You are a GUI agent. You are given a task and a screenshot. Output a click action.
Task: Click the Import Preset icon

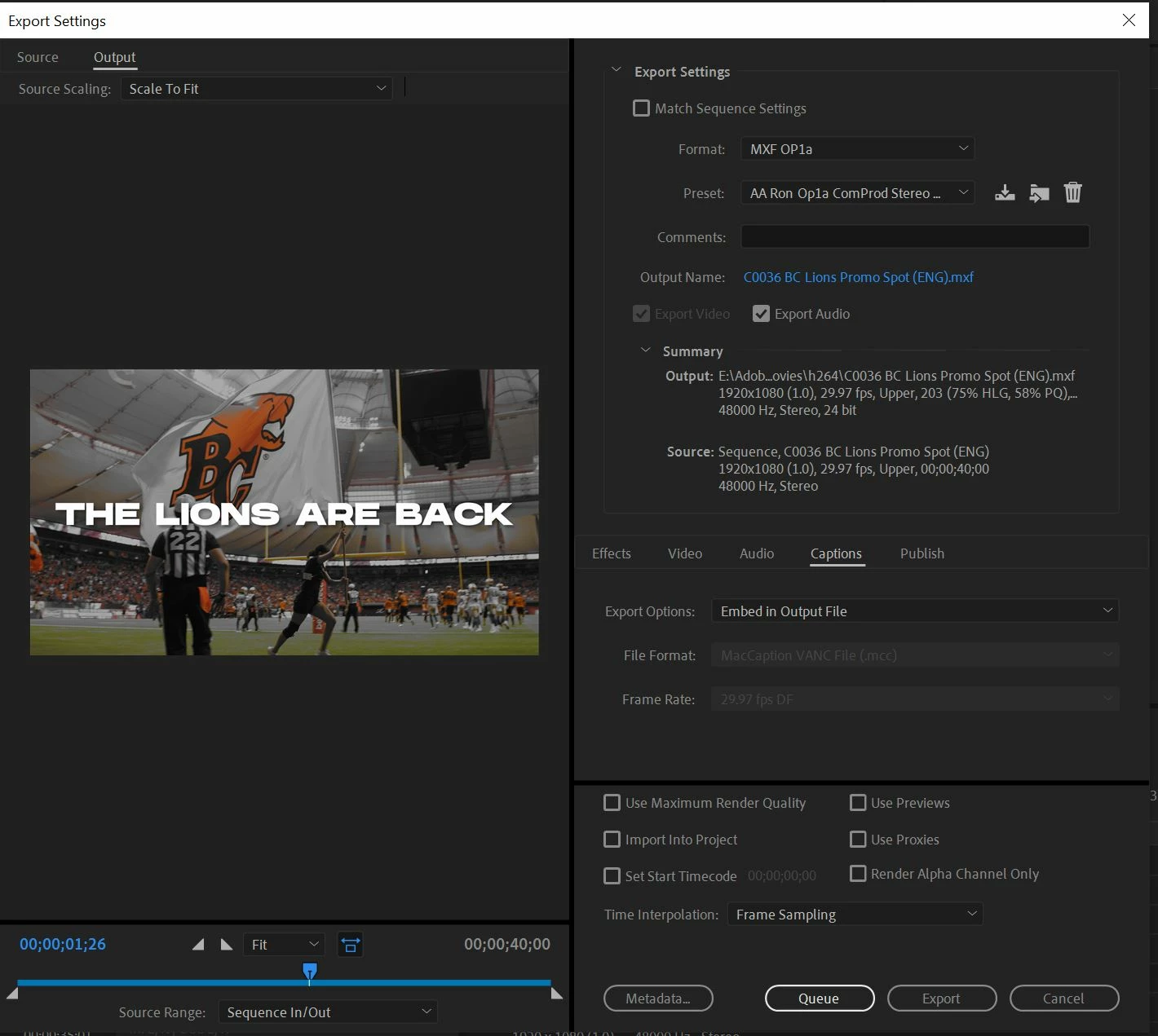tap(1039, 193)
